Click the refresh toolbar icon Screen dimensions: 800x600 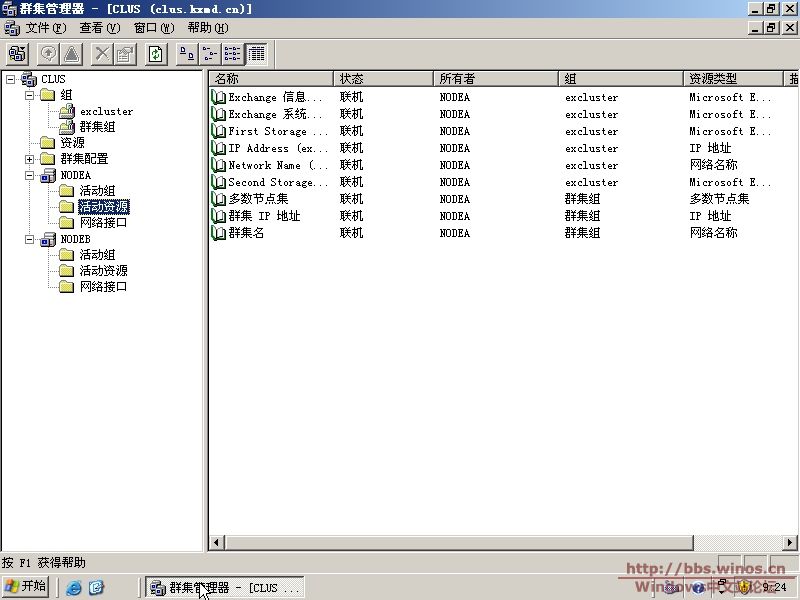click(x=156, y=54)
